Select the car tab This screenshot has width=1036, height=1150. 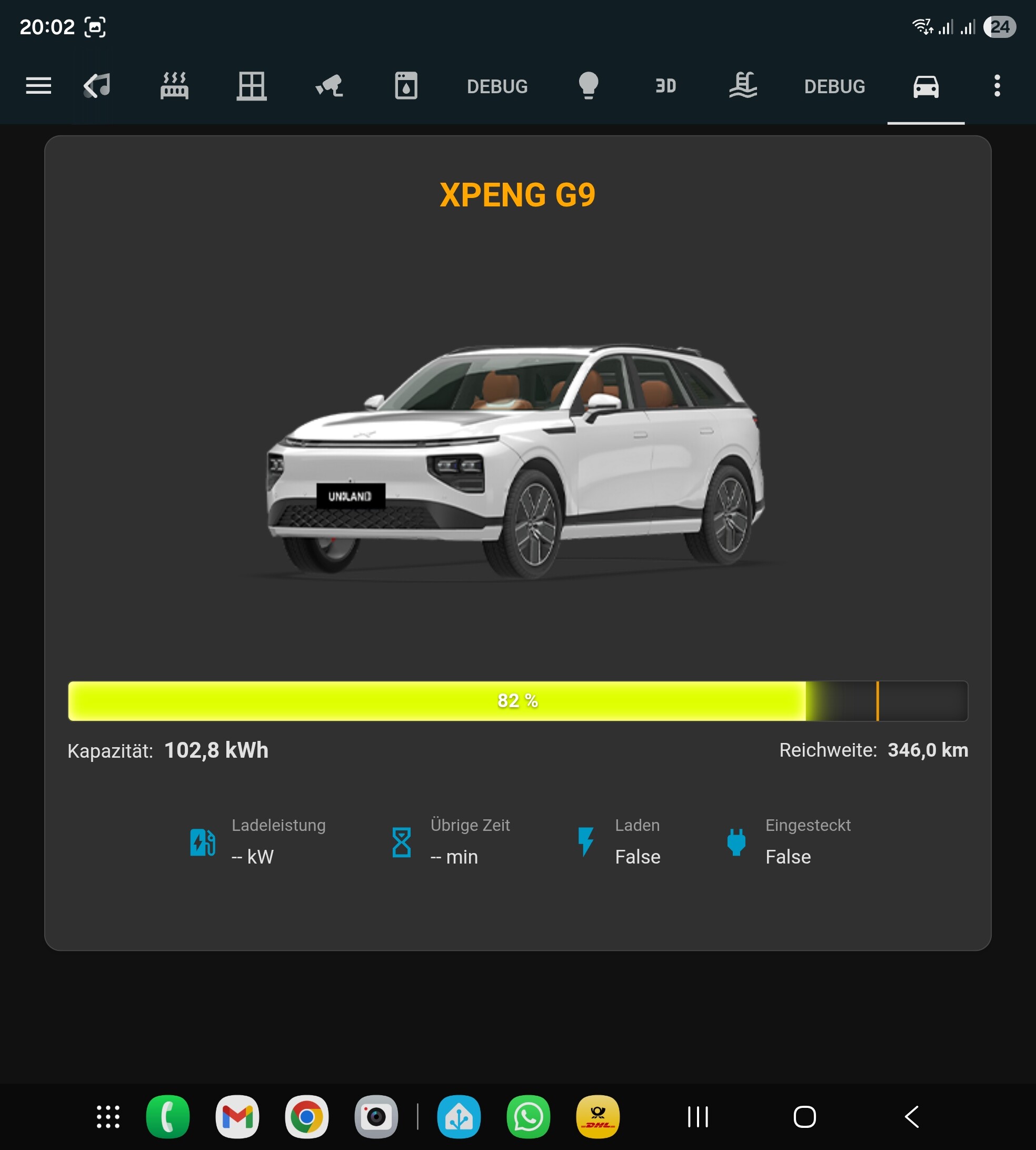point(925,86)
